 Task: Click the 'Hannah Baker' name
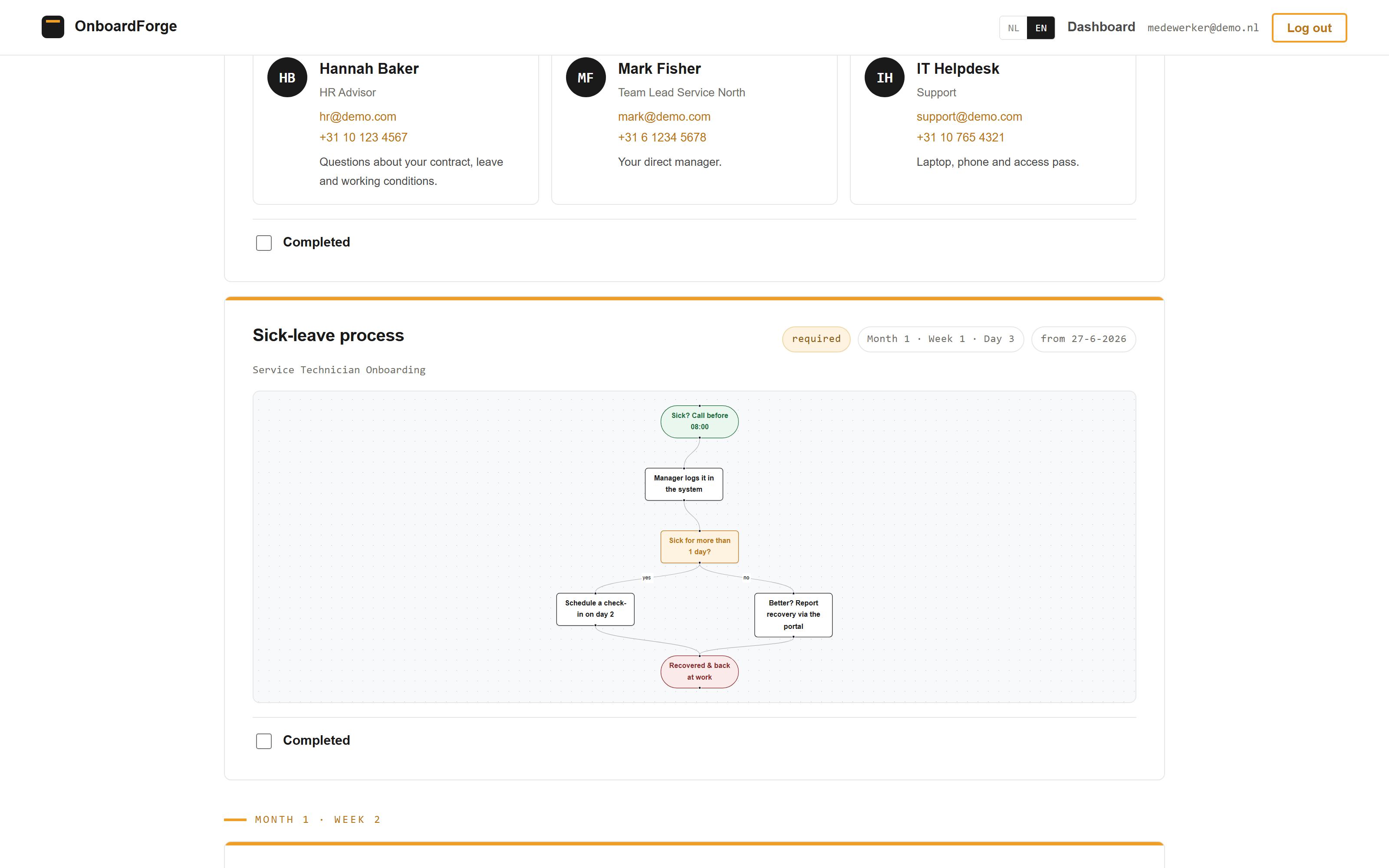coord(369,69)
